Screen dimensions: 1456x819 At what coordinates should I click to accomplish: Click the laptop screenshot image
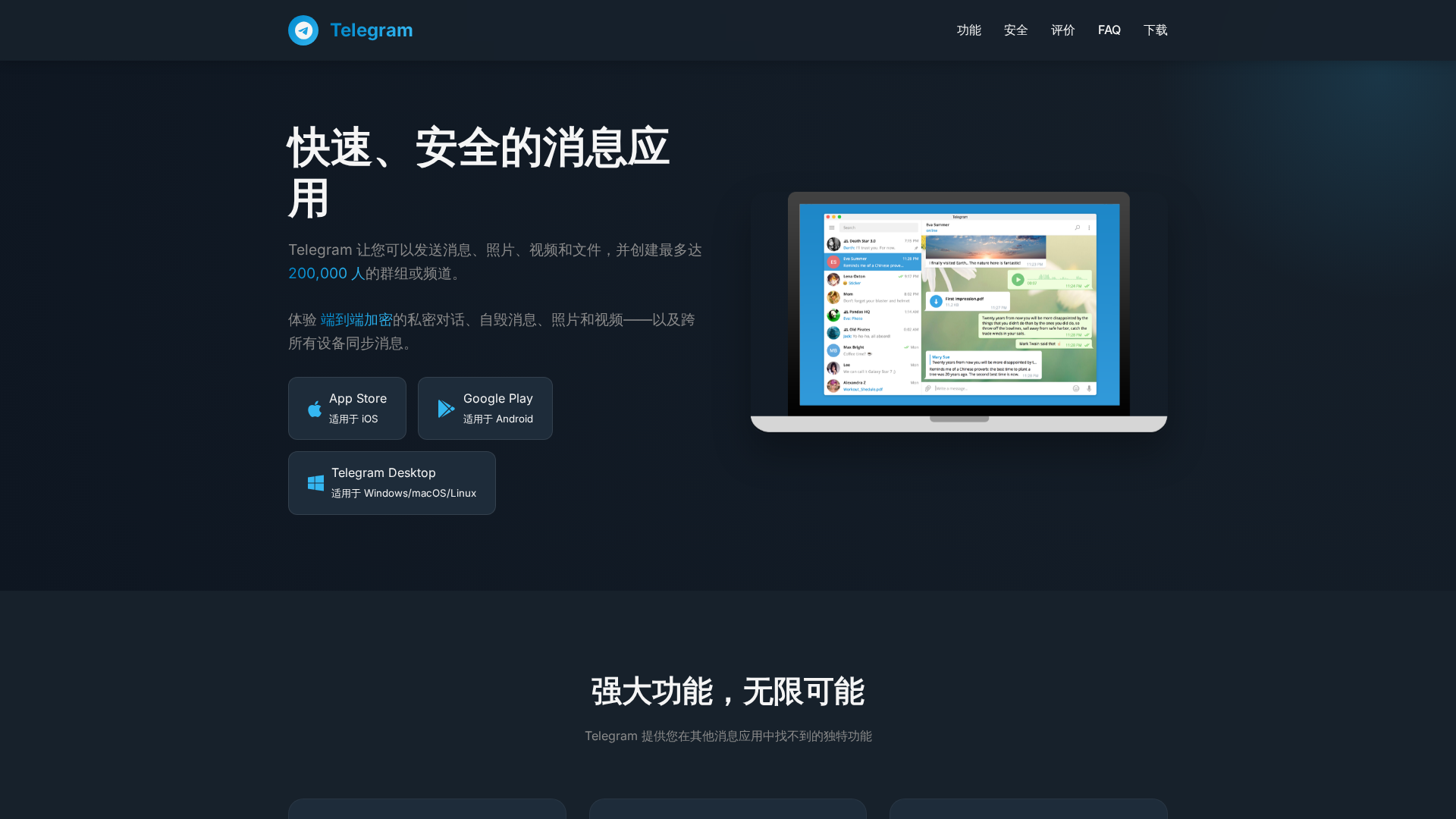[959, 312]
